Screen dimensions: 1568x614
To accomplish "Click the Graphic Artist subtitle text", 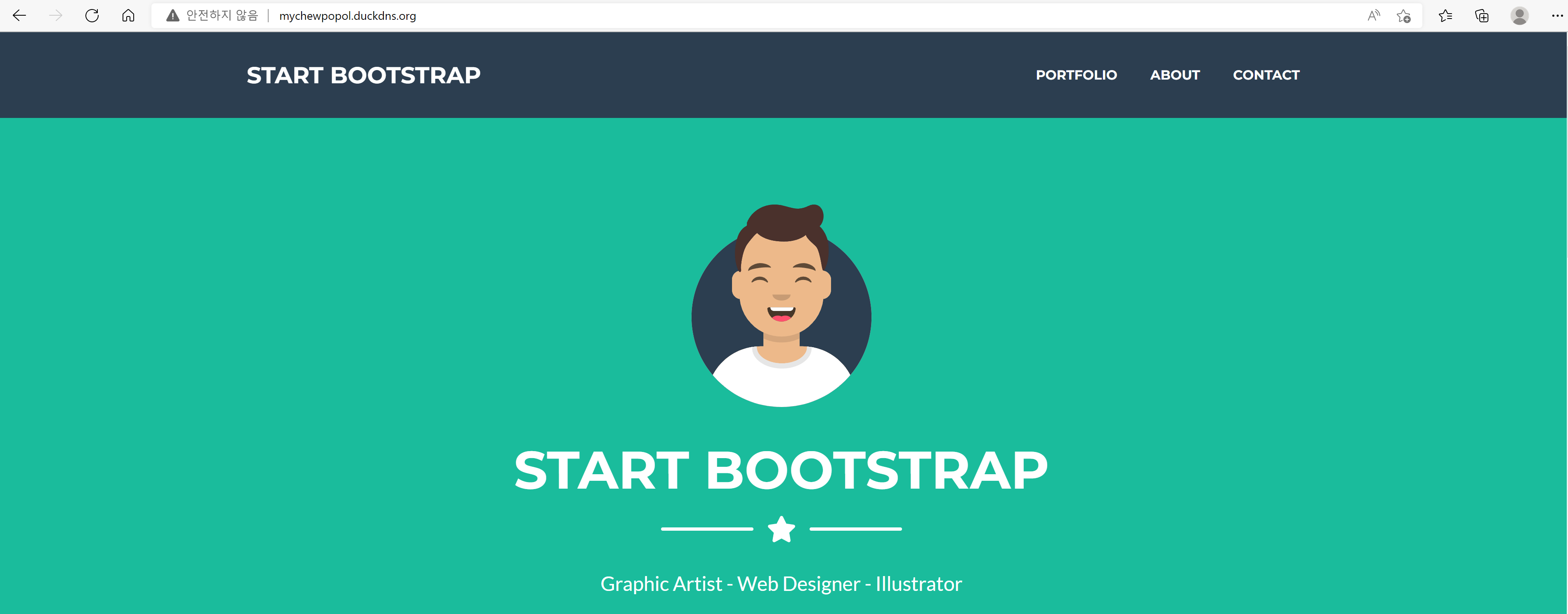I will tap(781, 583).
